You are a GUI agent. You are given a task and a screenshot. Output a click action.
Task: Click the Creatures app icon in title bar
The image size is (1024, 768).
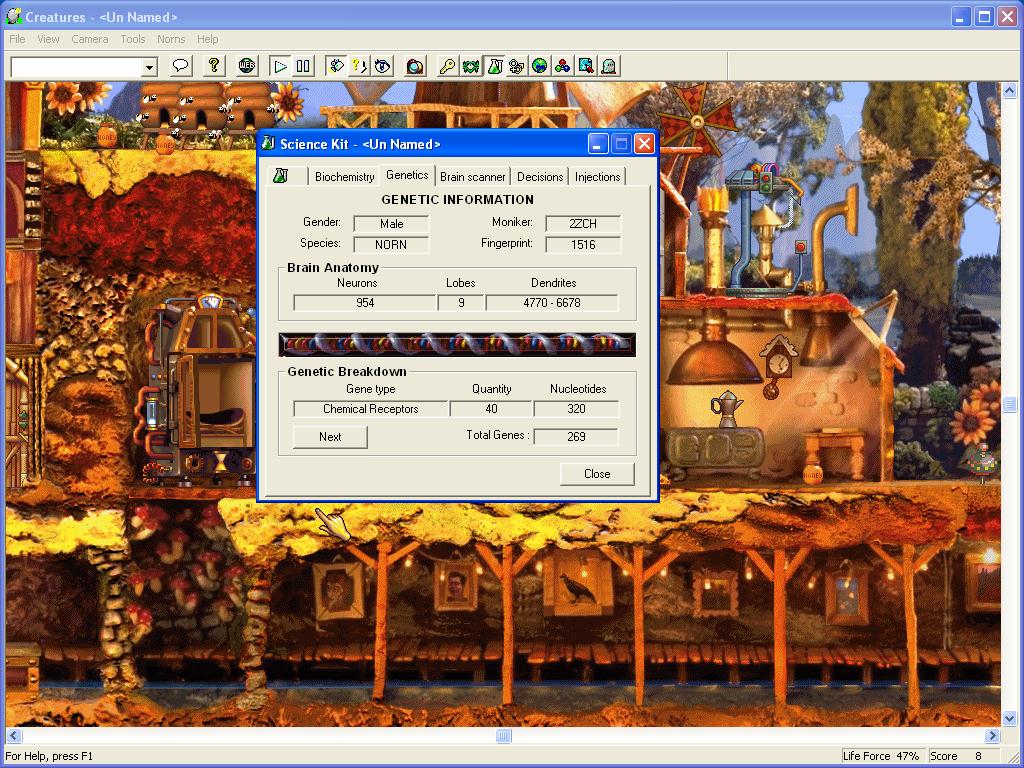click(x=14, y=16)
